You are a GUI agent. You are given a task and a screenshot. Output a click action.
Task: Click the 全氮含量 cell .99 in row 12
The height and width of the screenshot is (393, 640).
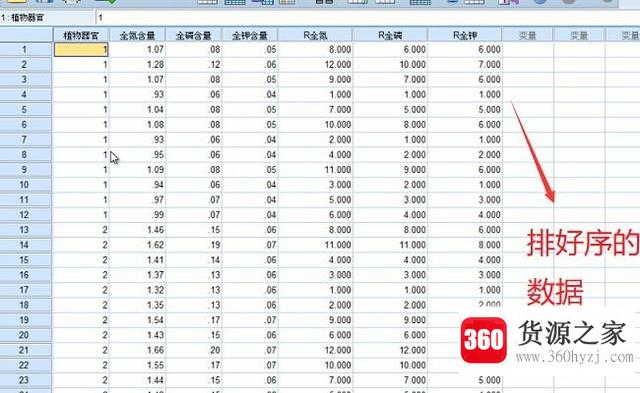[137, 215]
